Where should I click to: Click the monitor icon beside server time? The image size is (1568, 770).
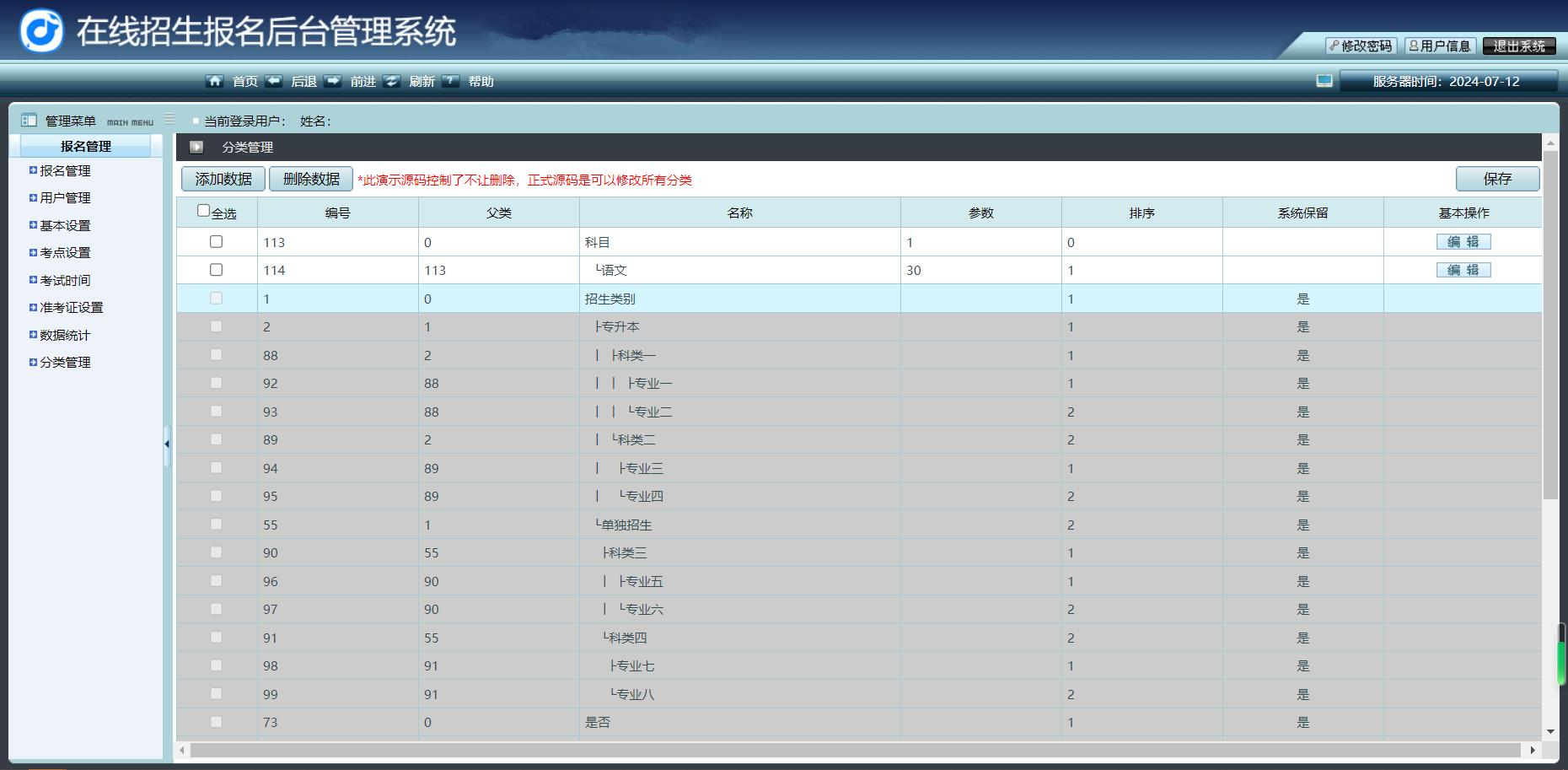click(1324, 81)
